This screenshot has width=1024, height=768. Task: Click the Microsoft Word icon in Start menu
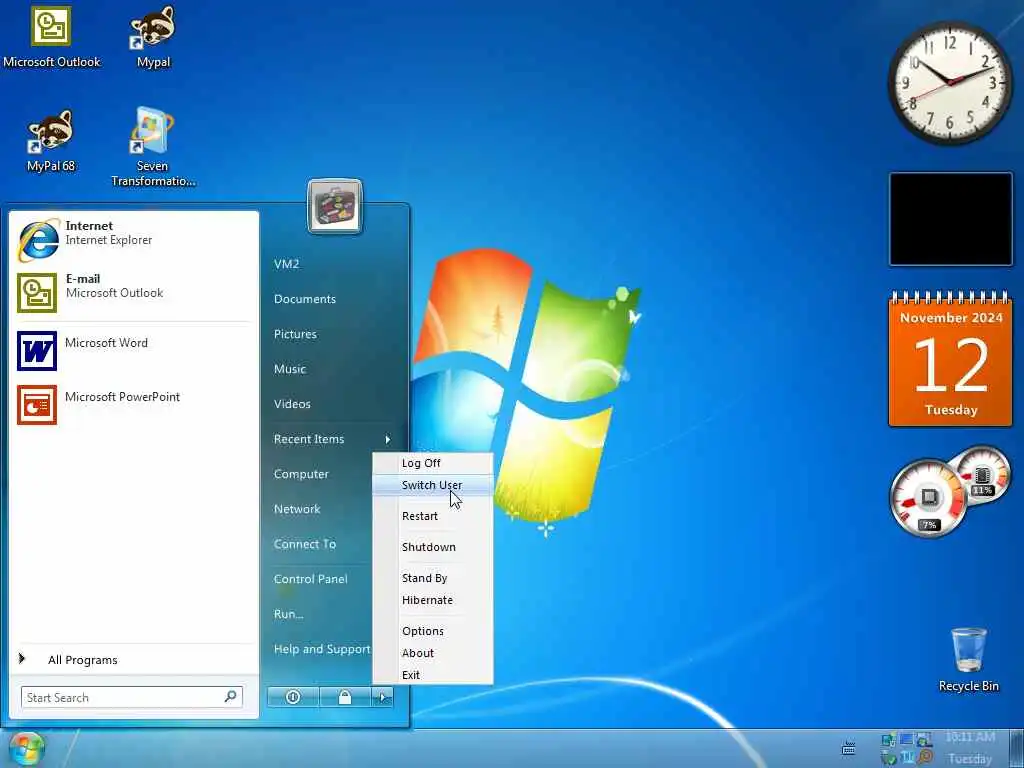[37, 351]
